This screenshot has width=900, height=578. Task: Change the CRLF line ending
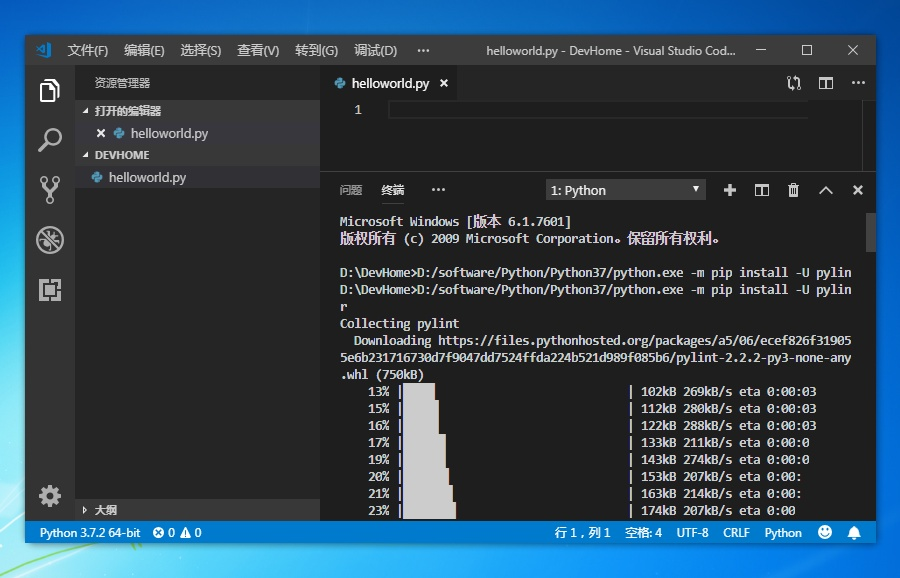tap(736, 533)
